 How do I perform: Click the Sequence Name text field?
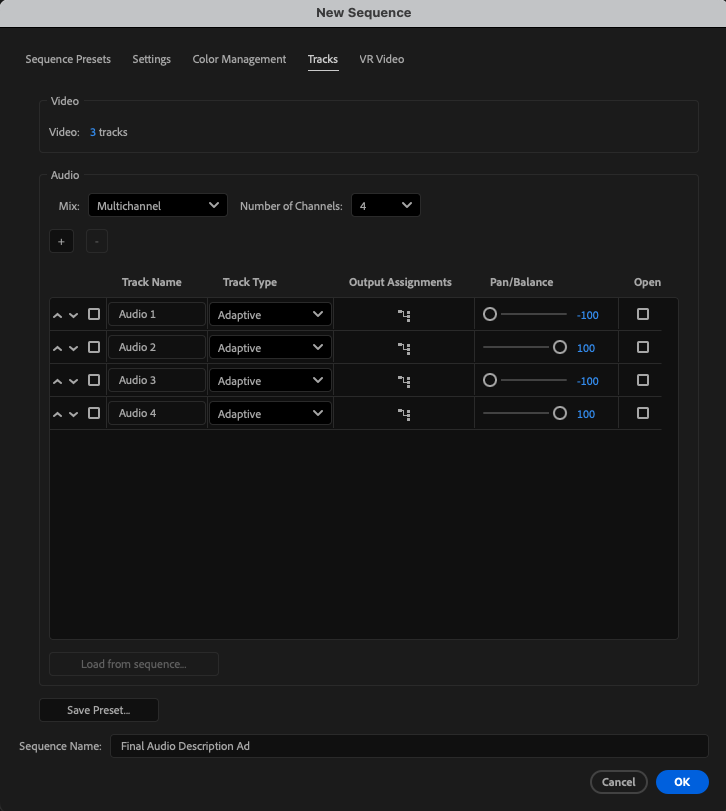point(408,746)
